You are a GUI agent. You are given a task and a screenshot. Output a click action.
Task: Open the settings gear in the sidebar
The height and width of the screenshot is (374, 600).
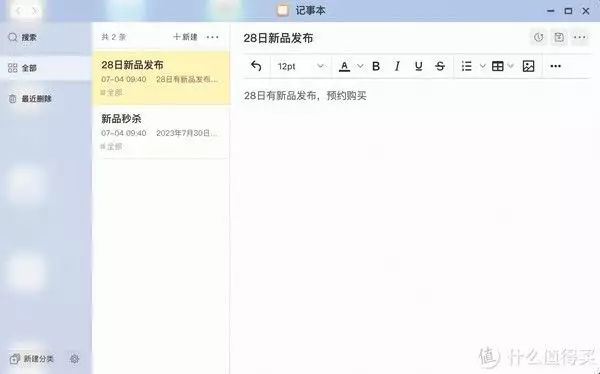pos(75,359)
